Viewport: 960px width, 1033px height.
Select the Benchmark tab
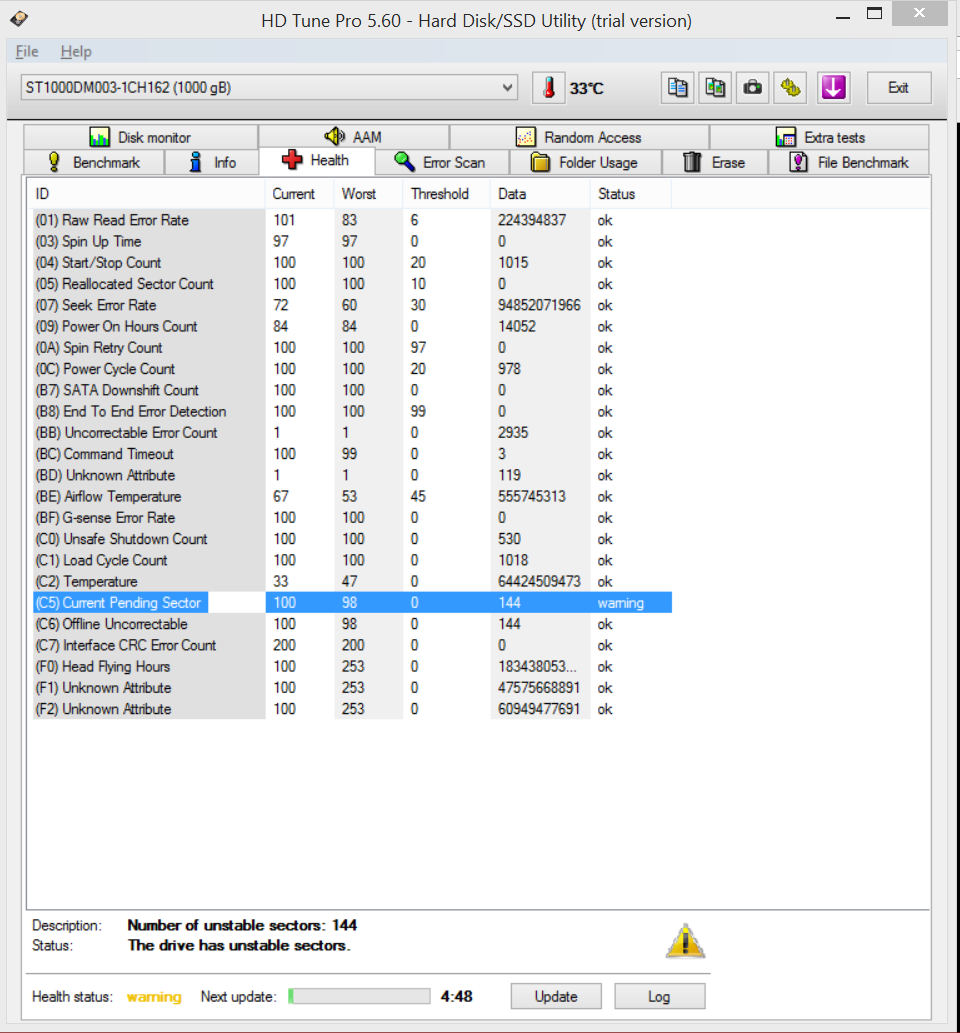94,162
